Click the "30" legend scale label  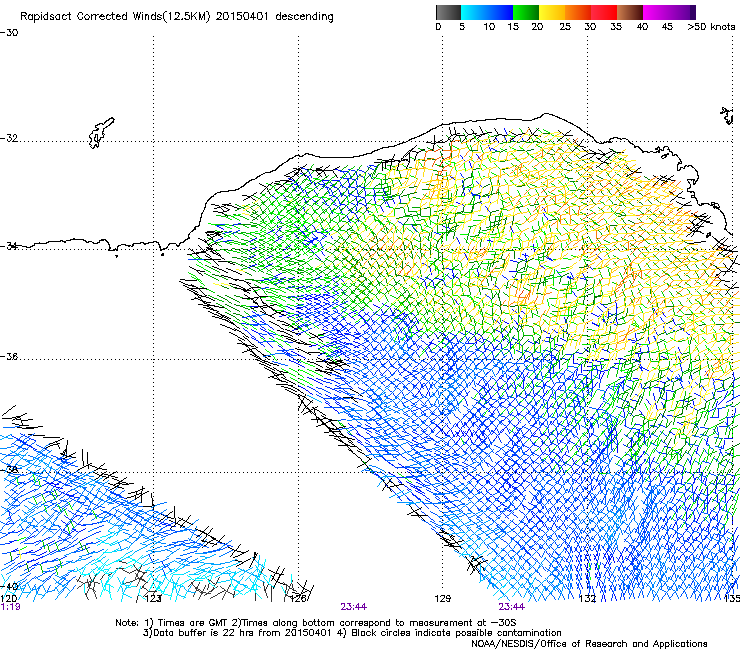click(x=590, y=27)
